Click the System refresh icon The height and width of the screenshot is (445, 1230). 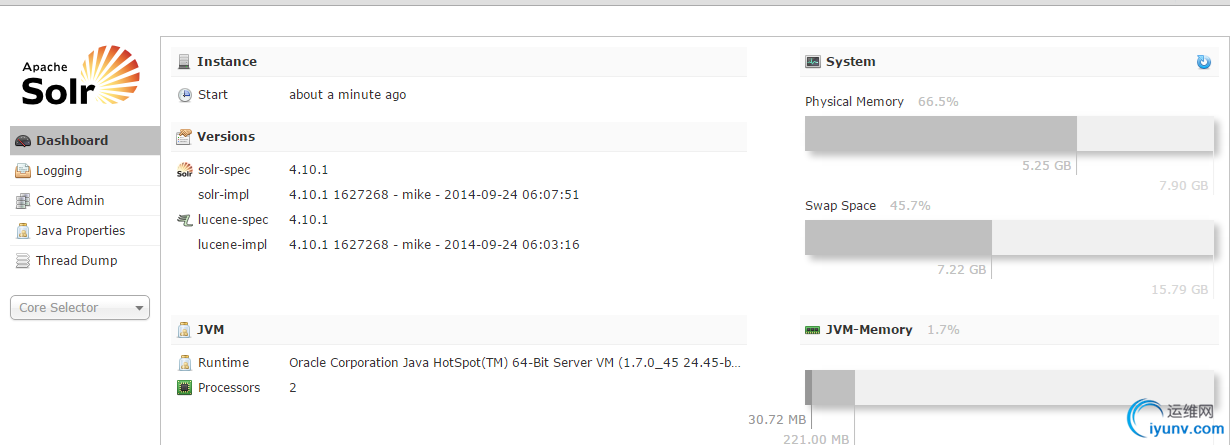(x=1204, y=62)
